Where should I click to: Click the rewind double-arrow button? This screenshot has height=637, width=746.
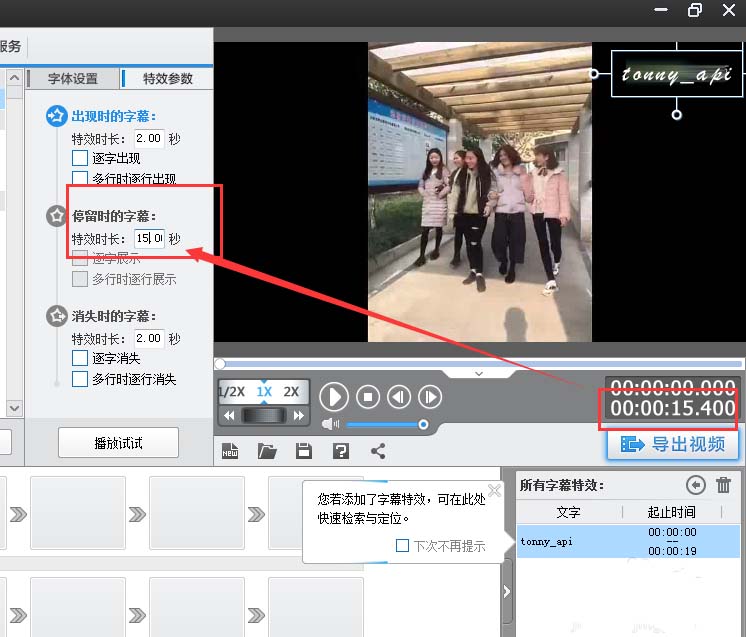click(x=229, y=416)
